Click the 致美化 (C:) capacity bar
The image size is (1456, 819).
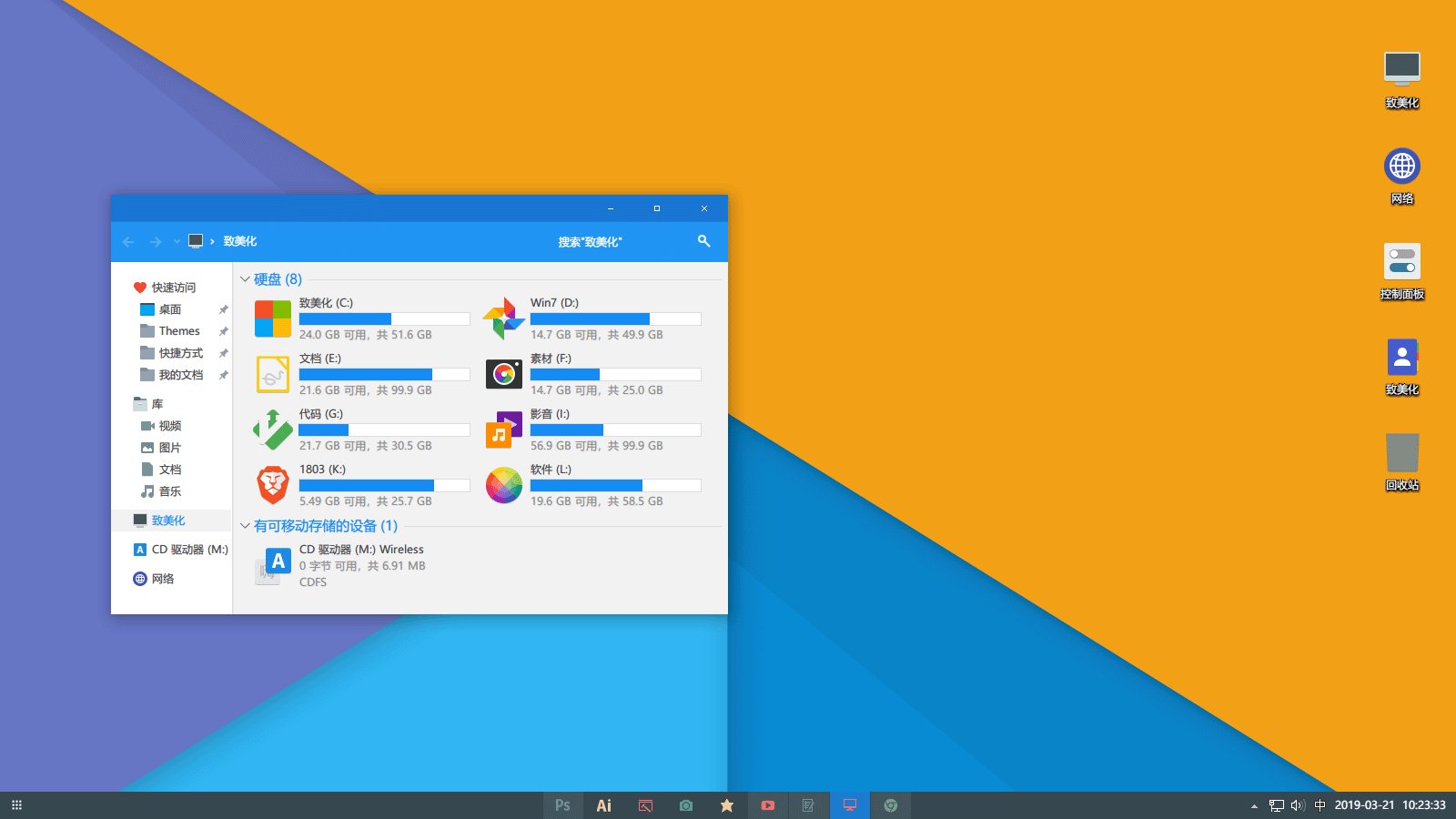click(x=384, y=318)
